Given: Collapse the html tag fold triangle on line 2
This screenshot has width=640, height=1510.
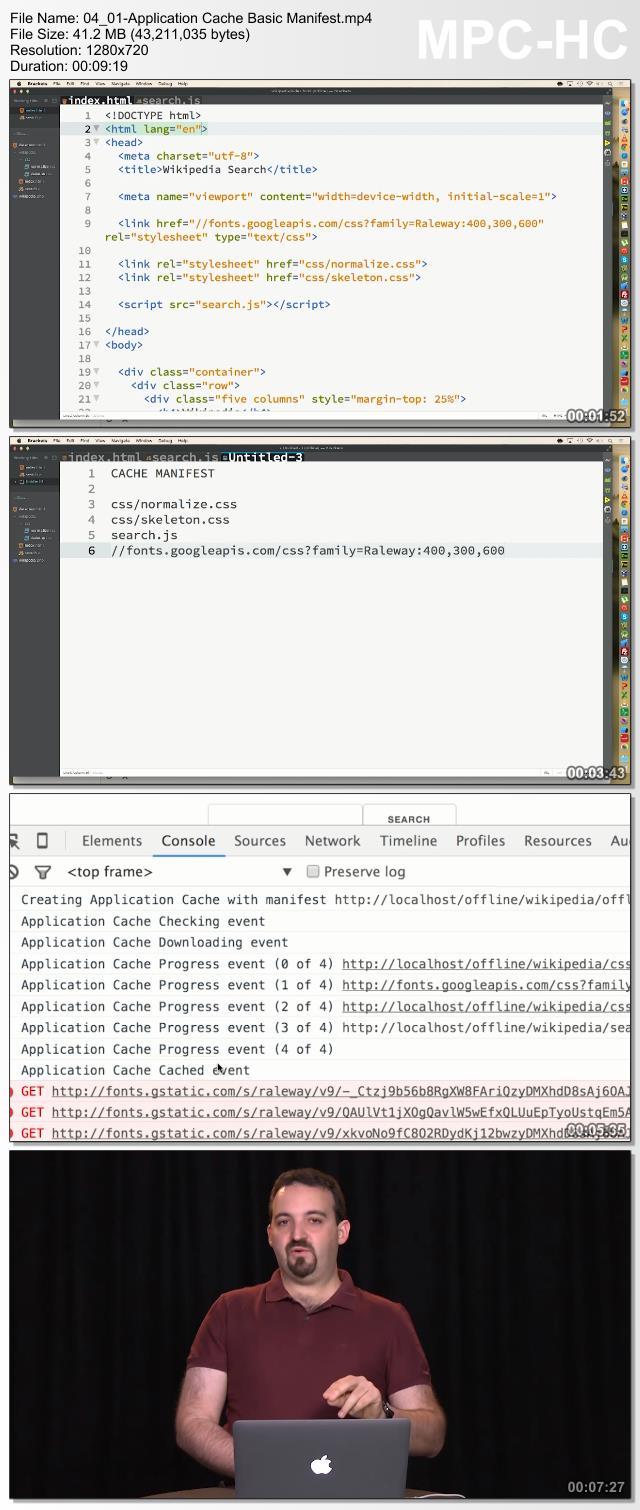Looking at the screenshot, I should pyautogui.click(x=97, y=129).
